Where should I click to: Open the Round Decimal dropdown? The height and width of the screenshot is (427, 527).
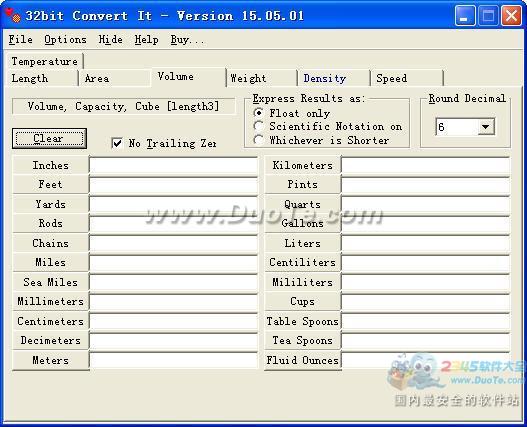485,127
